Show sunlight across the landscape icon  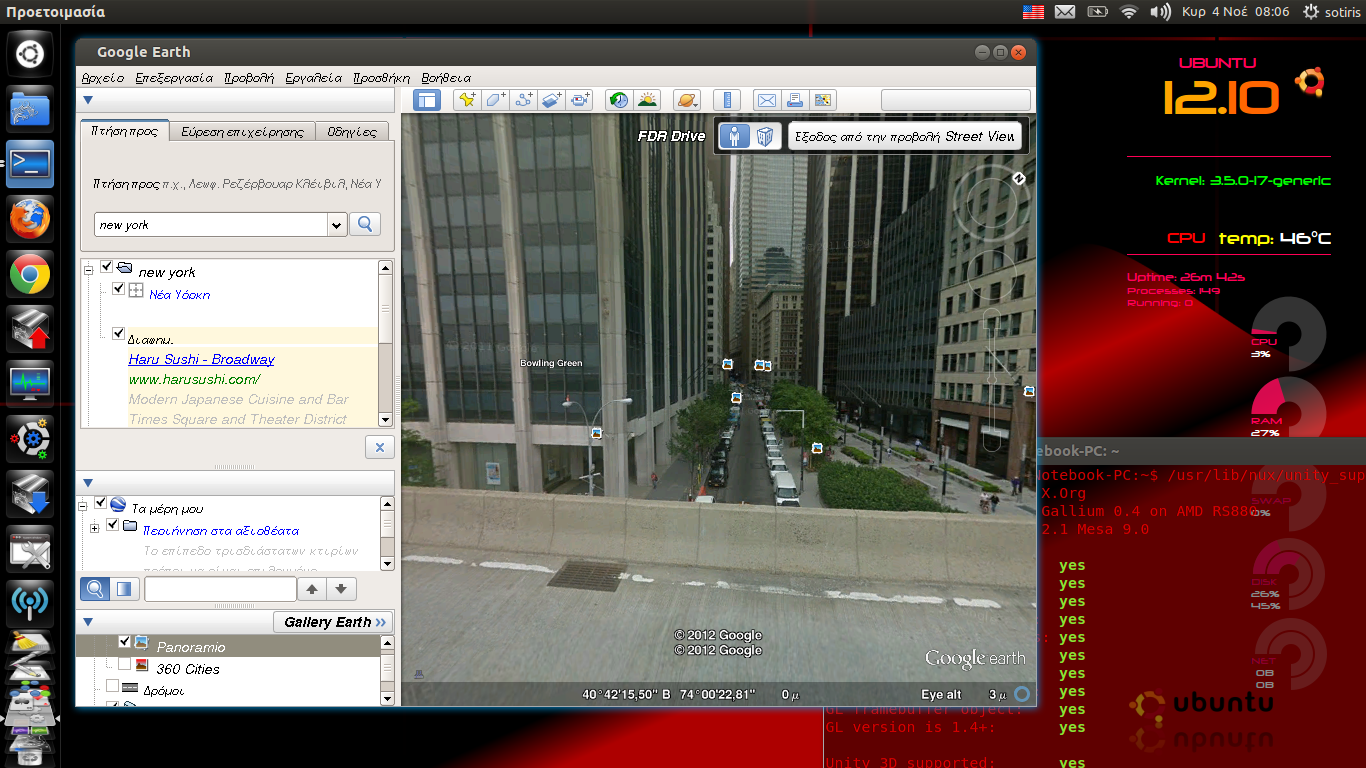tap(648, 100)
